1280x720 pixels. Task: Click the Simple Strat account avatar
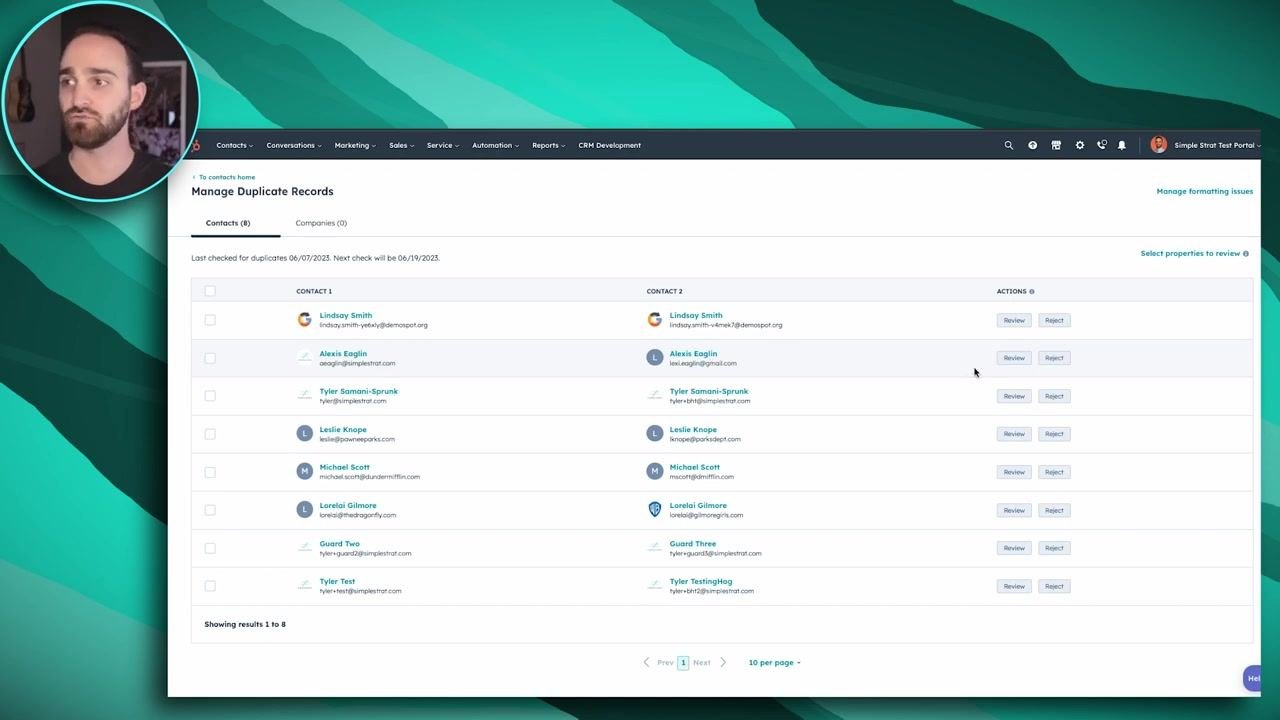(x=1158, y=145)
